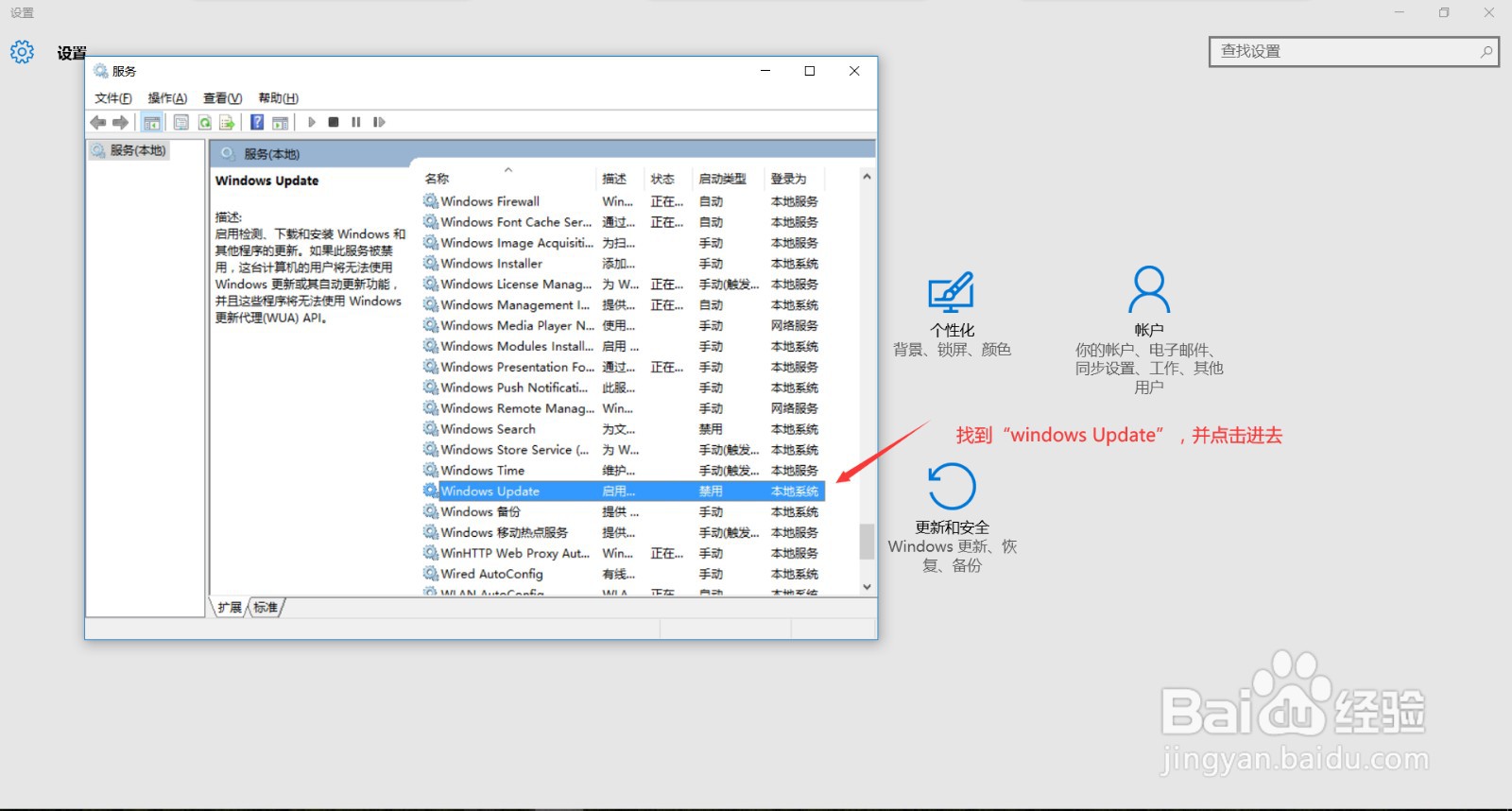
Task: Open the Personalization (个性化) settings tile
Action: click(x=952, y=312)
